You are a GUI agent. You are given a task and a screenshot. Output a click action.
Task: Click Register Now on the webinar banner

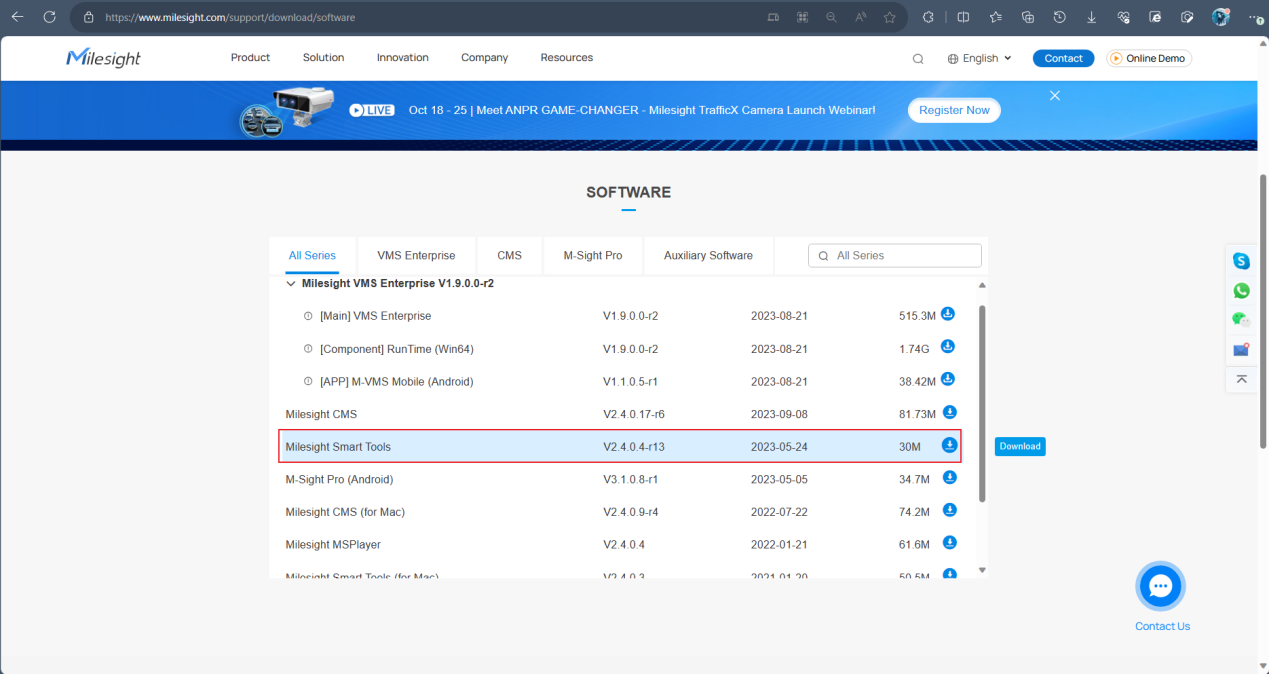pos(954,110)
